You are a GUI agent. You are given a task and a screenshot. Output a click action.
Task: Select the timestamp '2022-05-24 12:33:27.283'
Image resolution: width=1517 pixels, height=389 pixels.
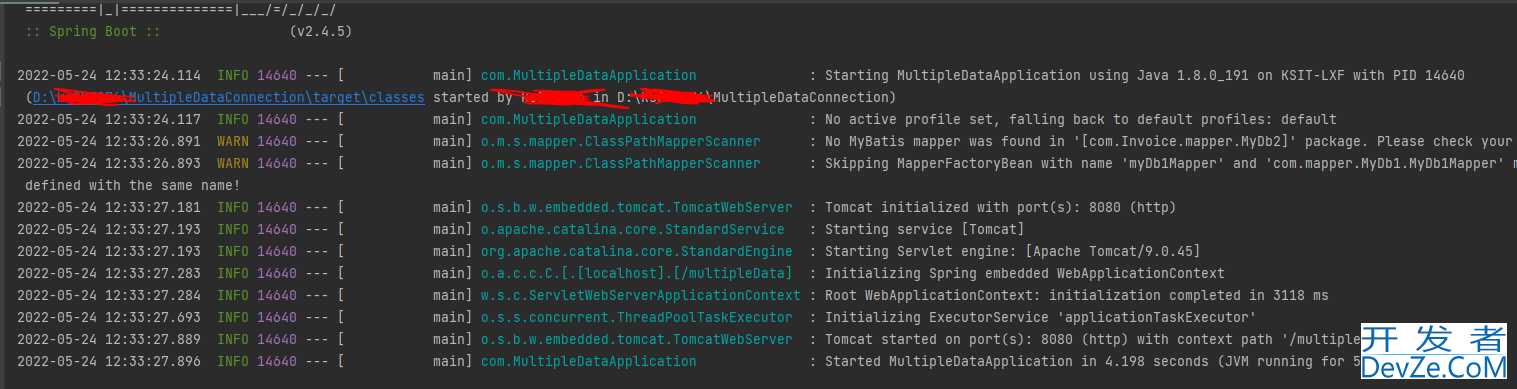coord(109,273)
